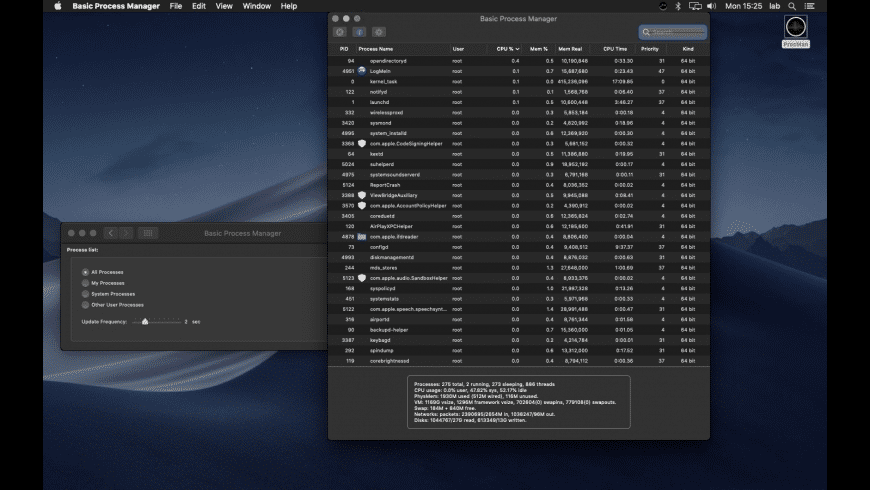
Task: Select the AirPlayXPCHelper process row
Action: point(519,226)
